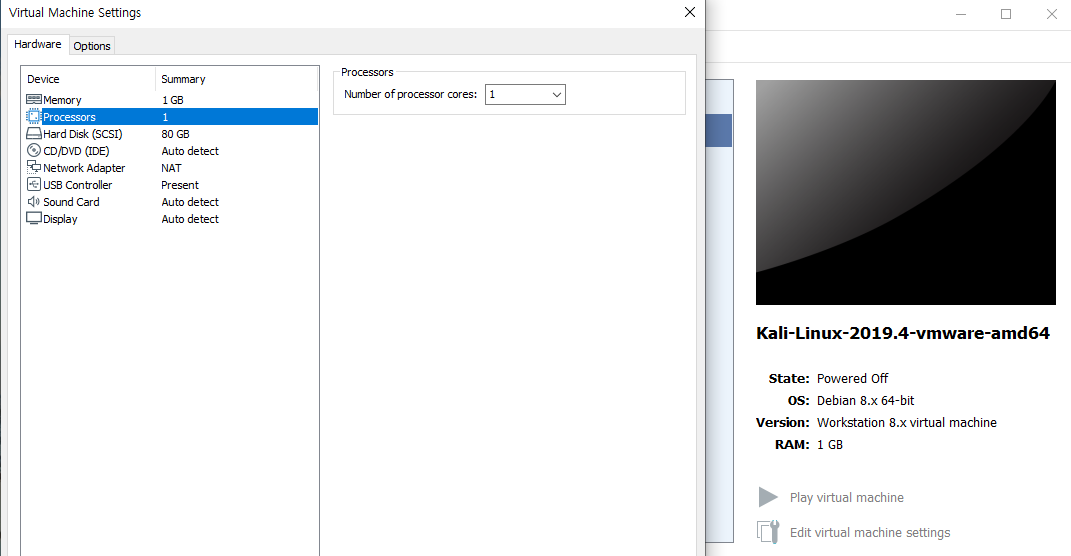Click the Sound Card speaker icon
The width and height of the screenshot is (1071, 556).
pos(33,201)
